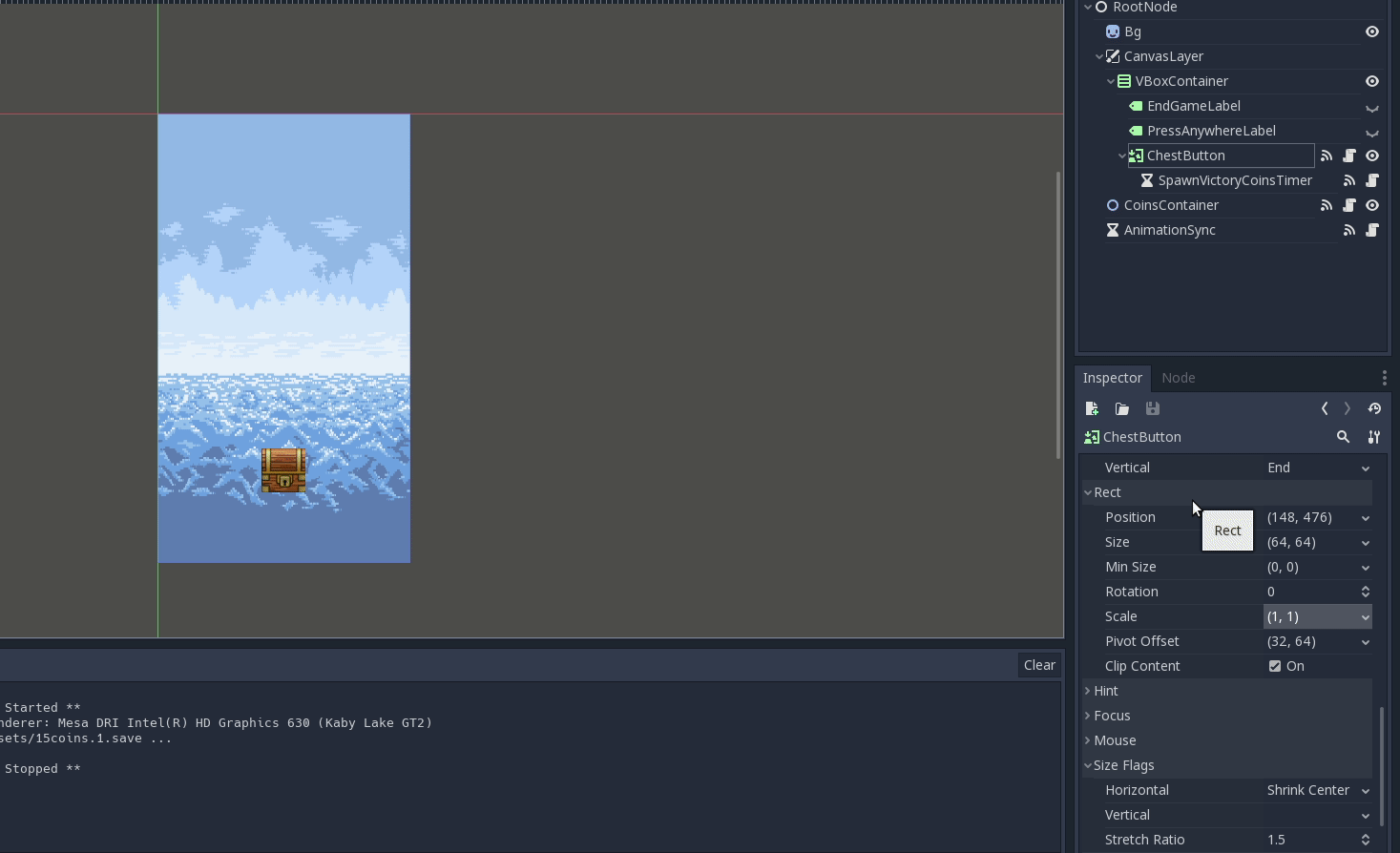This screenshot has width=1400, height=853.
Task: Toggle visibility of the VBoxContainer node
Action: [x=1372, y=81]
